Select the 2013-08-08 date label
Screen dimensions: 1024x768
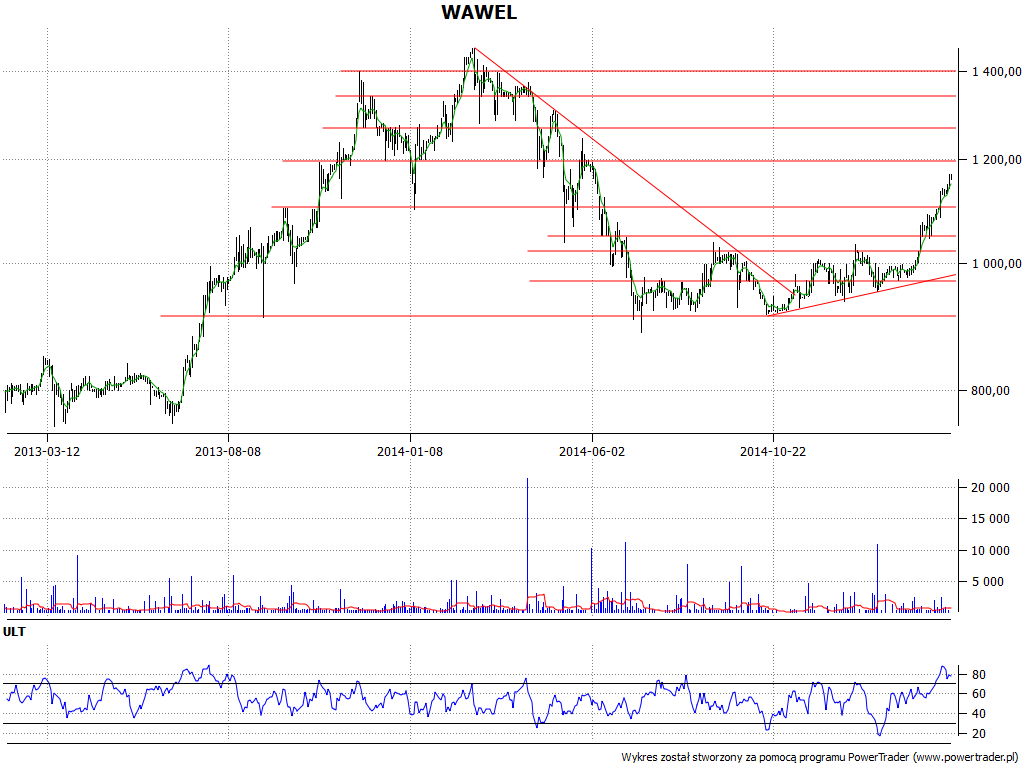pos(228,451)
